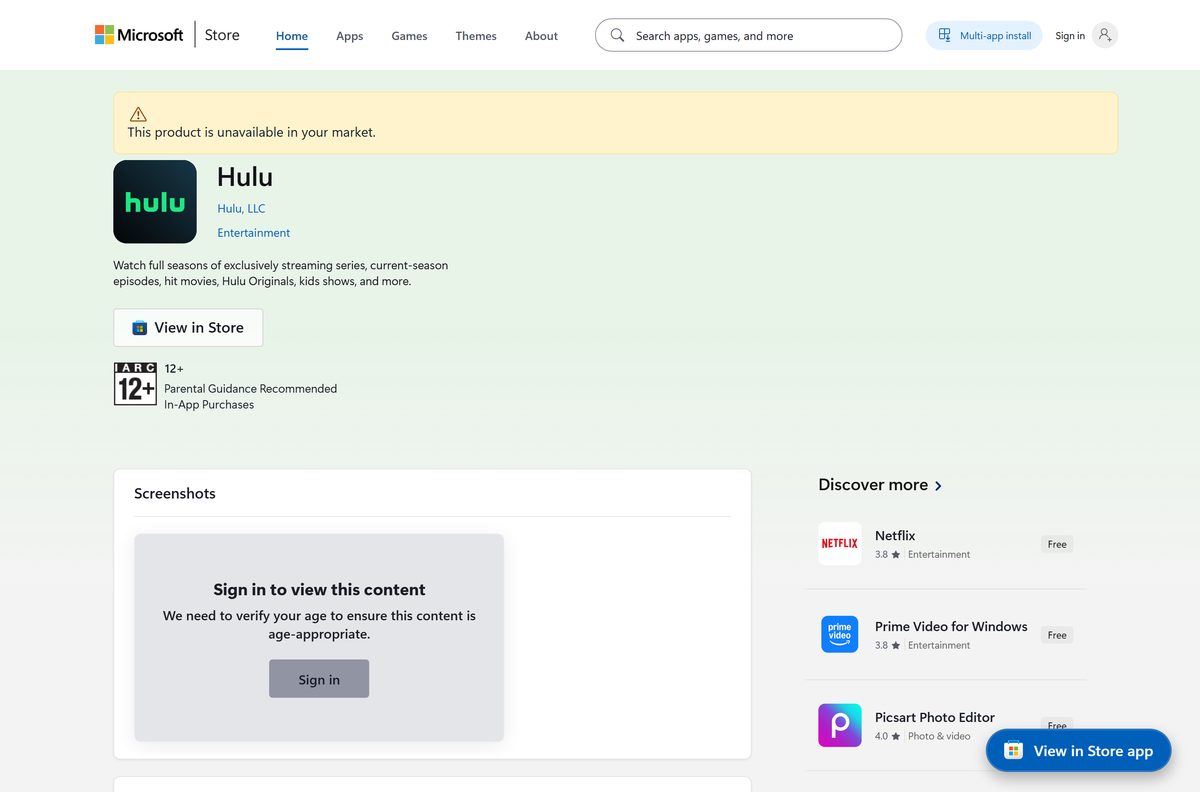Click the Prime Video Free badge
The width and height of the screenshot is (1200, 792).
pyautogui.click(x=1057, y=635)
